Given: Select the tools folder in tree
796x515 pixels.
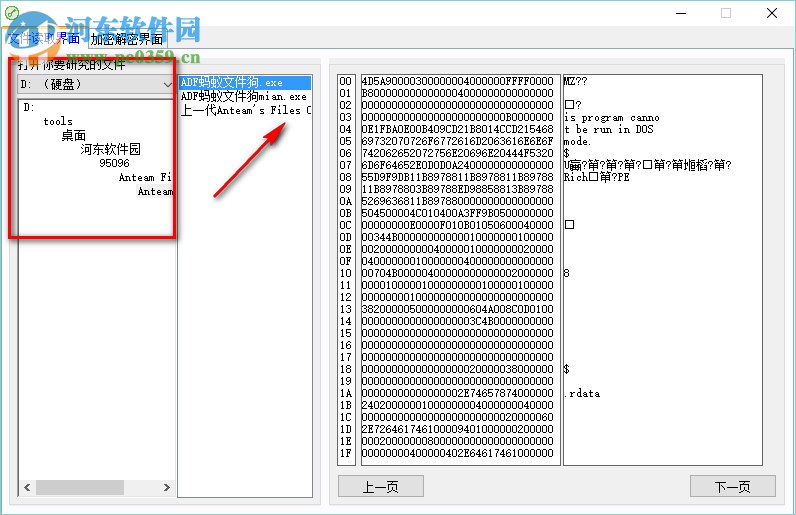Looking at the screenshot, I should [58, 121].
